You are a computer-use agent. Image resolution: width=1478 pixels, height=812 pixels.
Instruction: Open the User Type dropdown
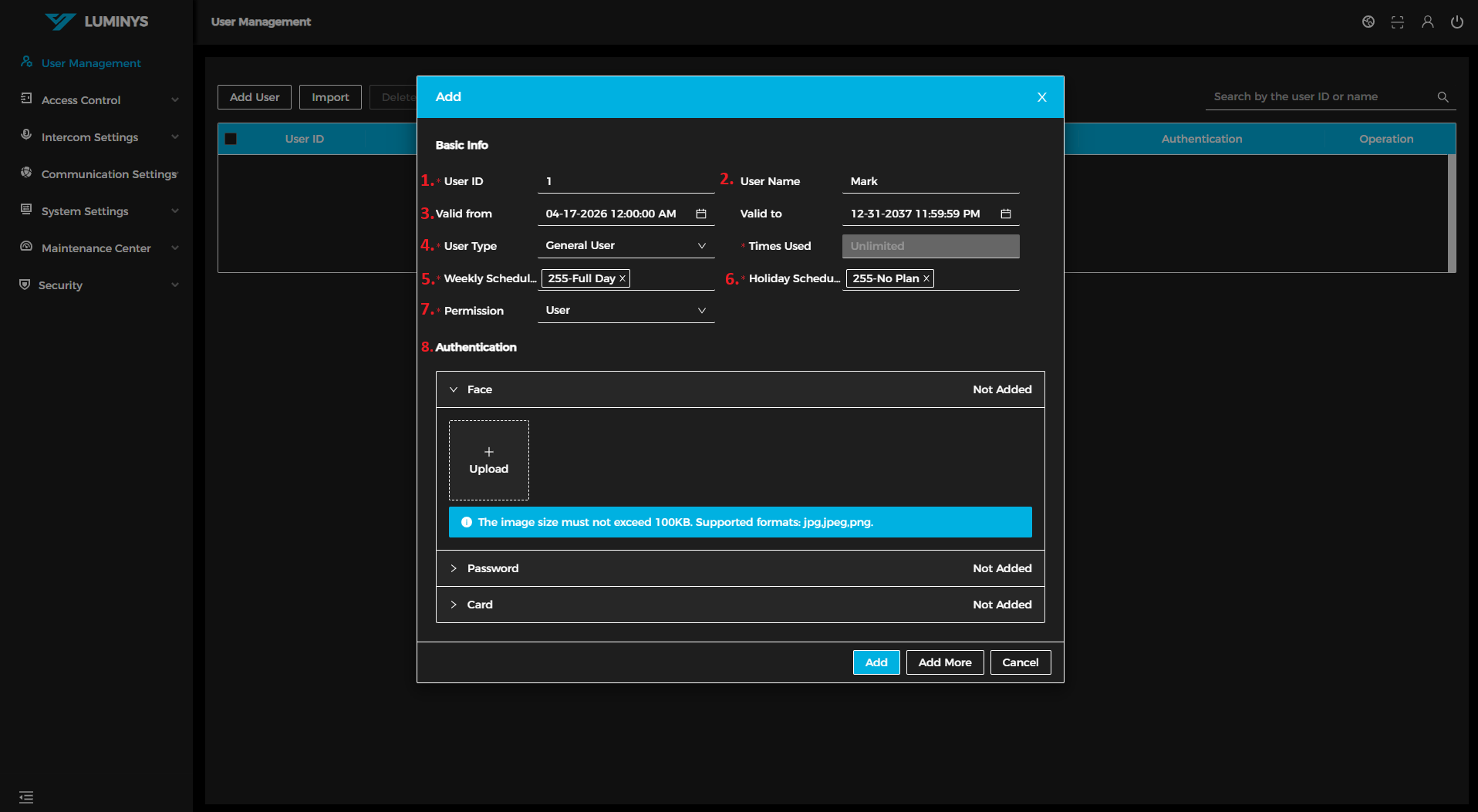625,246
